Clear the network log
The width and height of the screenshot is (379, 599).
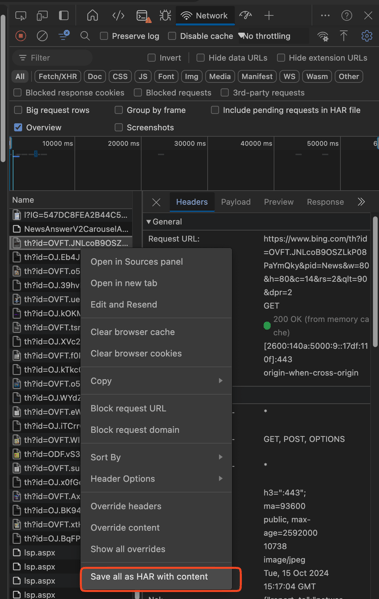click(x=42, y=36)
